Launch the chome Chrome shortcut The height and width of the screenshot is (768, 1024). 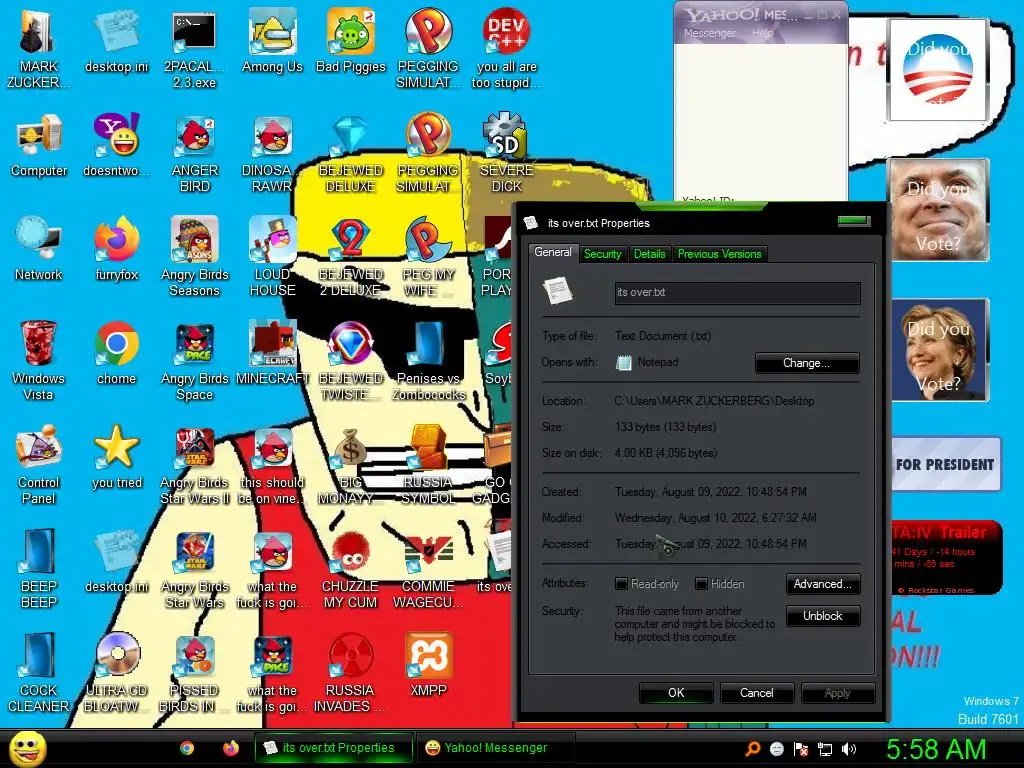(x=116, y=344)
